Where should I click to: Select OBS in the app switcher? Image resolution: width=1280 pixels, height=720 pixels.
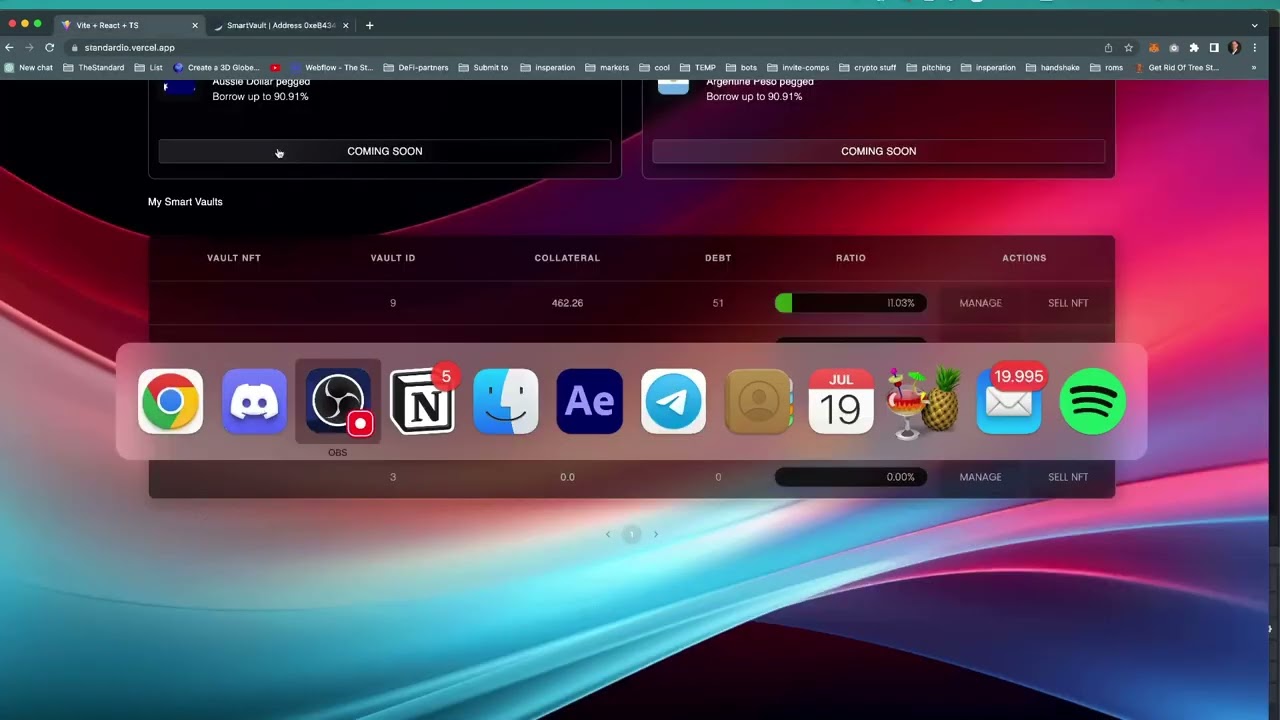pyautogui.click(x=338, y=402)
